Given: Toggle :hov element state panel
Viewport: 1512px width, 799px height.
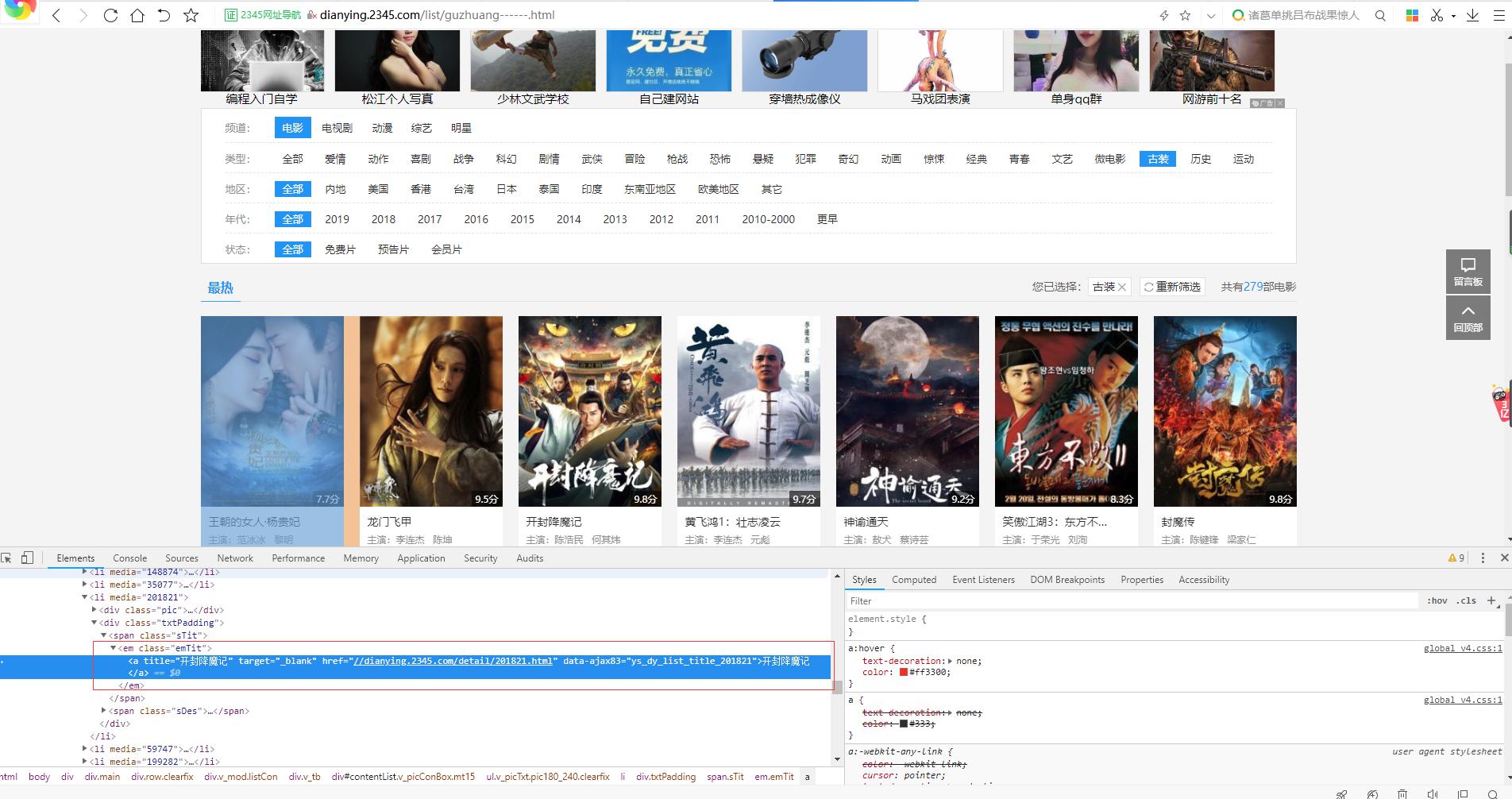Looking at the screenshot, I should point(1437,600).
